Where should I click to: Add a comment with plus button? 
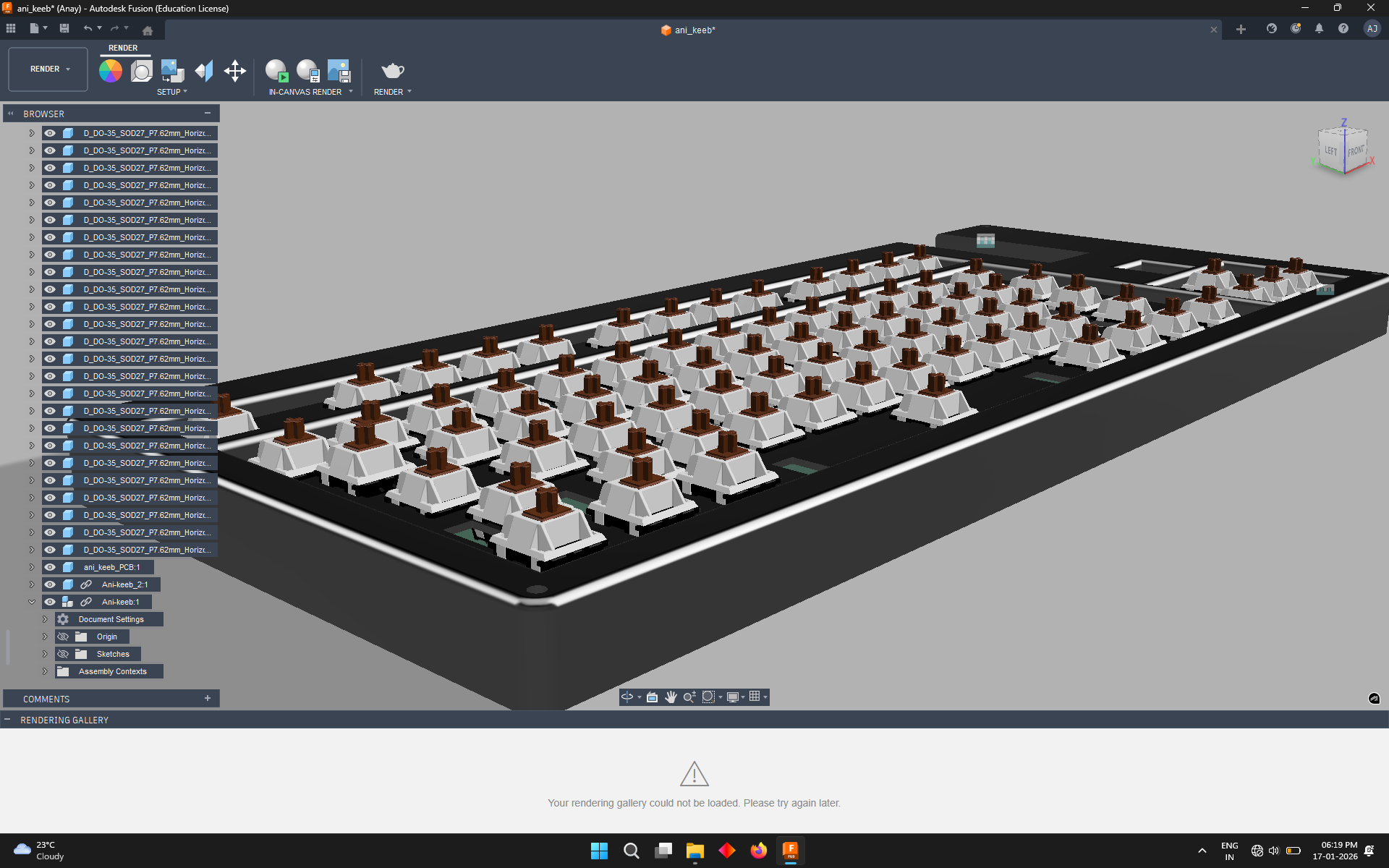(208, 698)
